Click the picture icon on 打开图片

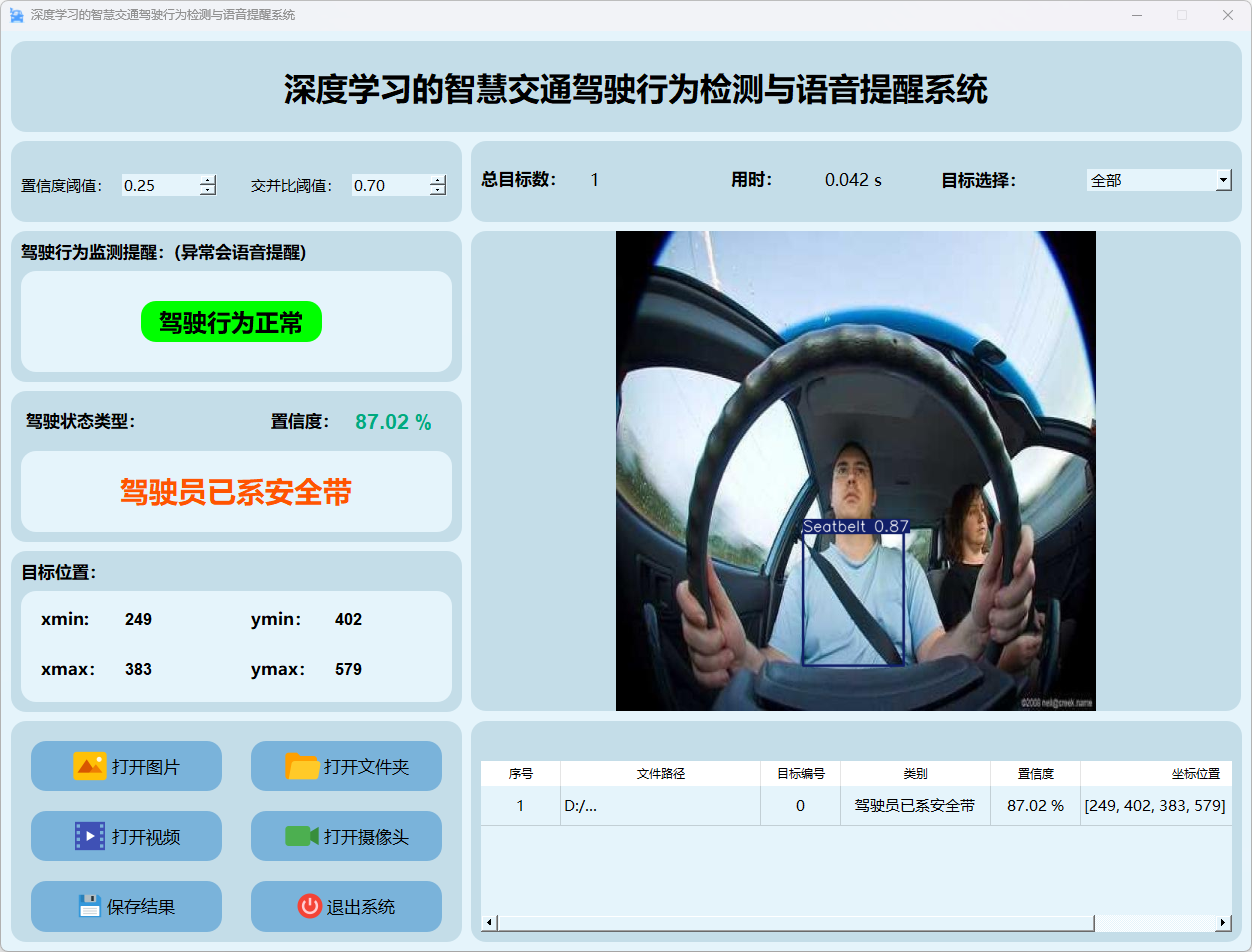(89, 766)
